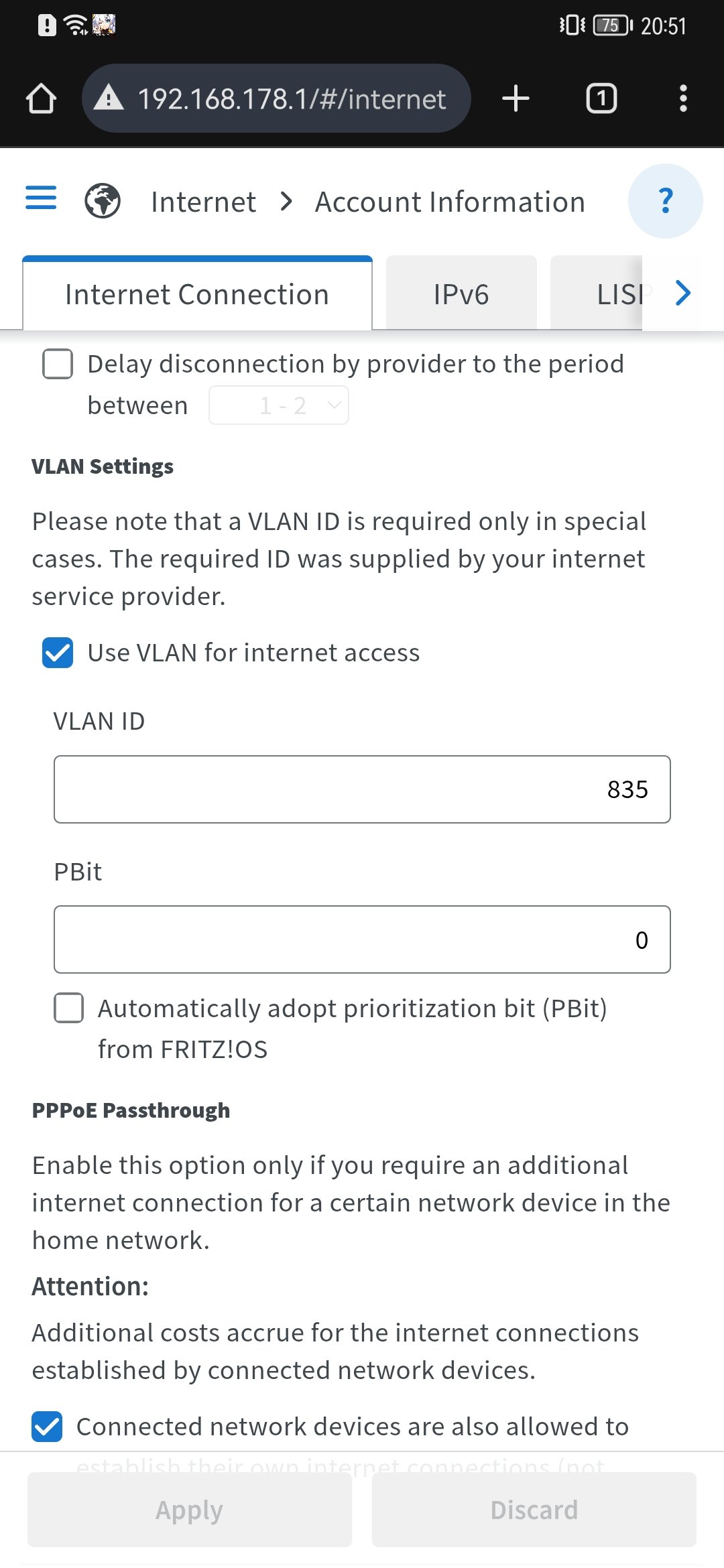Screen dimensions: 724x1568
Task: Click the PBit input field
Action: coord(362,939)
